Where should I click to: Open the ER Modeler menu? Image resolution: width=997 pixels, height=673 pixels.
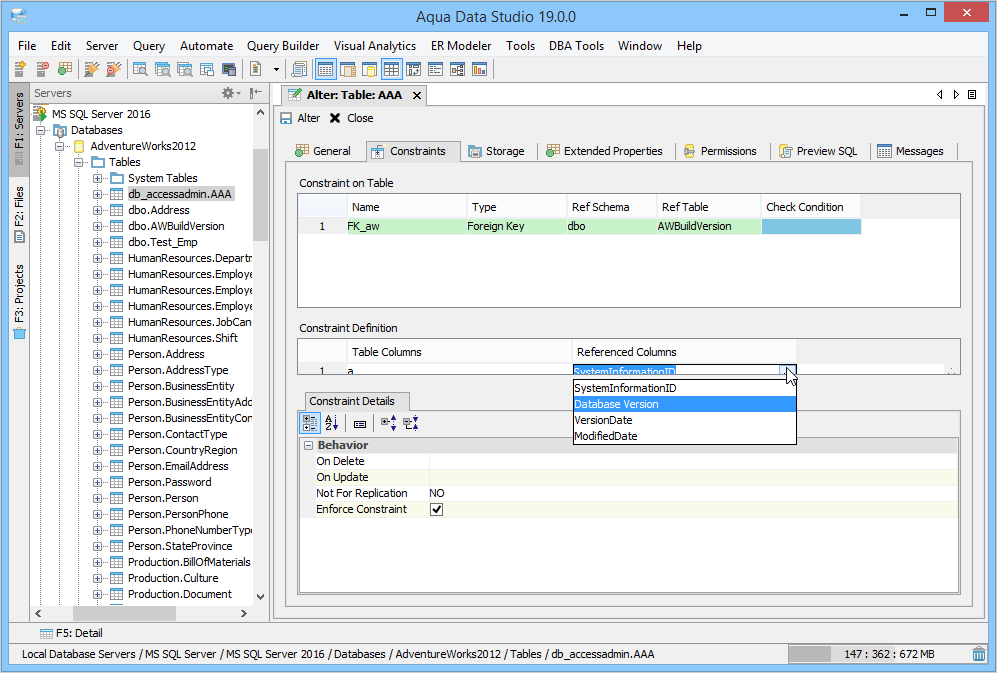click(460, 46)
